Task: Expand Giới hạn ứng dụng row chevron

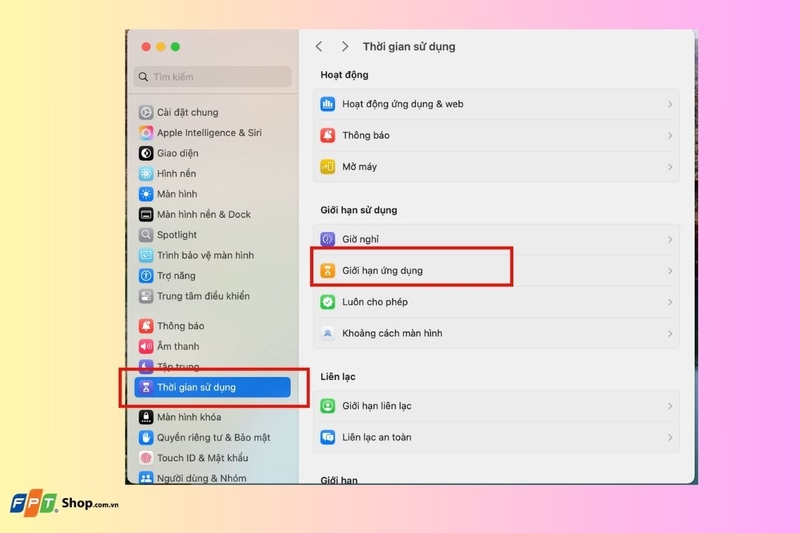Action: [670, 271]
